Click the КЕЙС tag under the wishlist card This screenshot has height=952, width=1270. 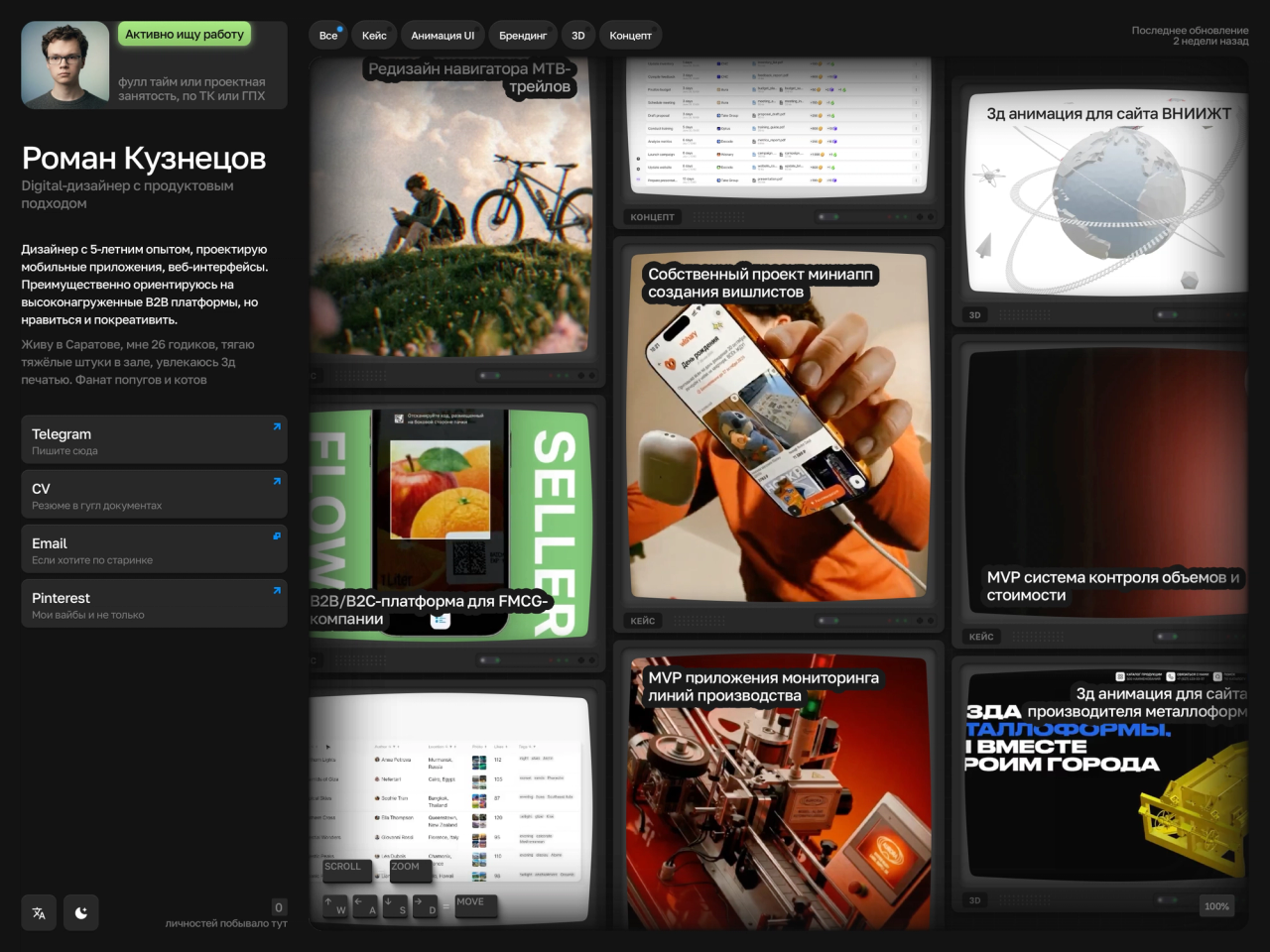click(x=643, y=621)
